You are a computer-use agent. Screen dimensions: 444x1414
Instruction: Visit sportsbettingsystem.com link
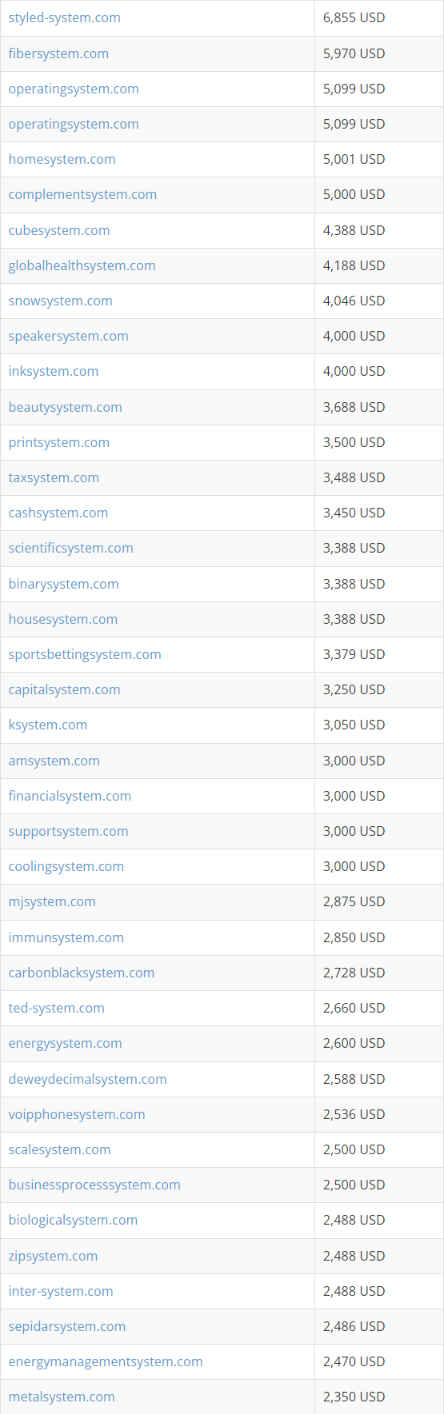pos(85,654)
